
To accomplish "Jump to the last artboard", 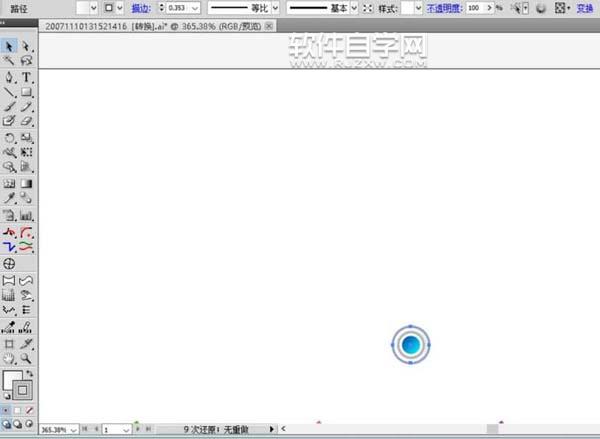I will pos(148,429).
